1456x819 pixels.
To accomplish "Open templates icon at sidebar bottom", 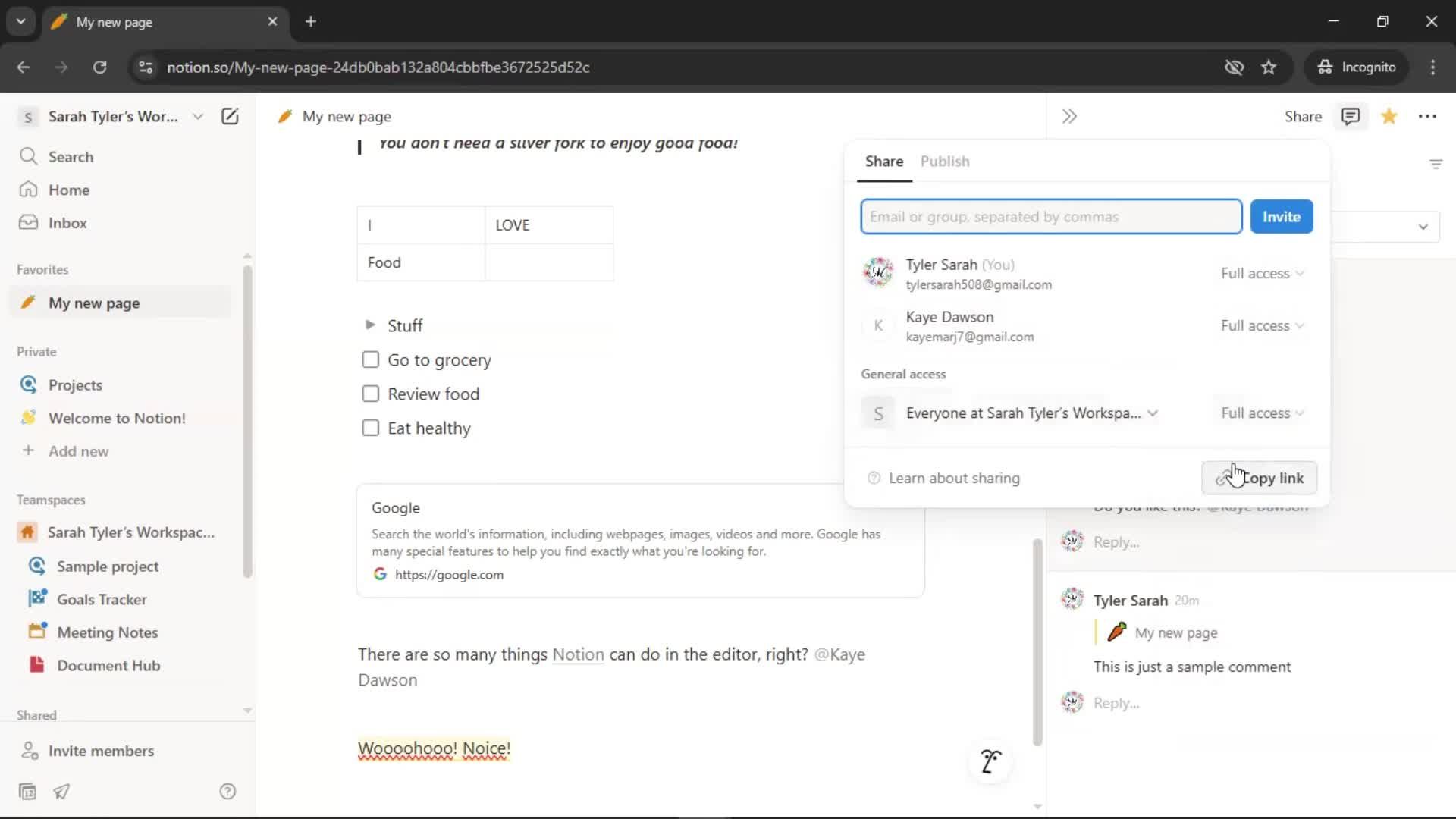I will pyautogui.click(x=27, y=792).
